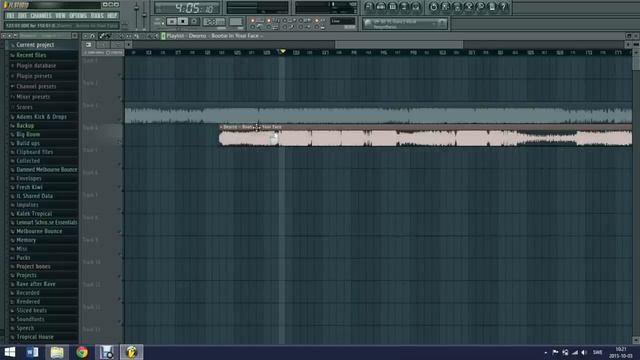The image size is (640, 360).
Task: Click the volume speaker icon in system tray
Action: [584, 352]
